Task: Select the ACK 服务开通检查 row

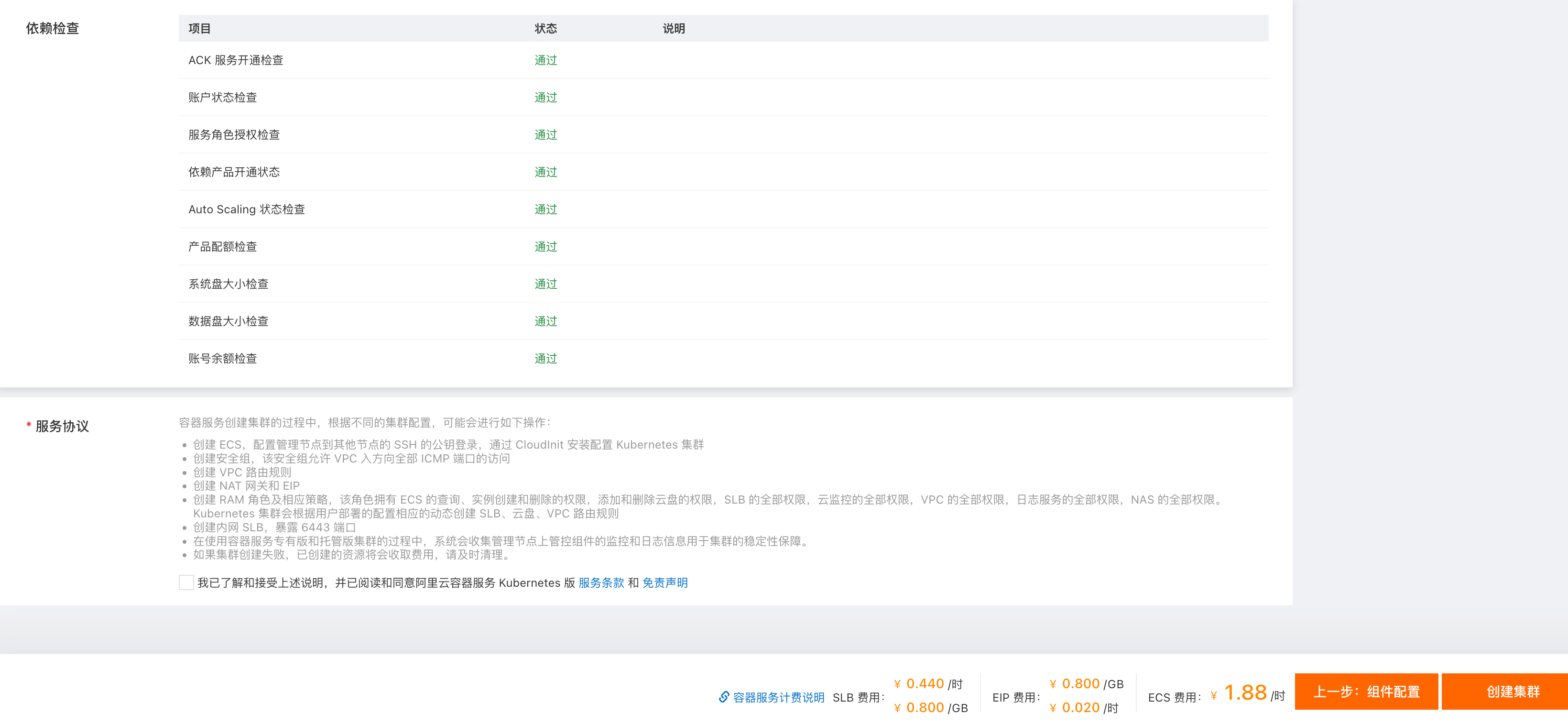Action: coord(236,60)
